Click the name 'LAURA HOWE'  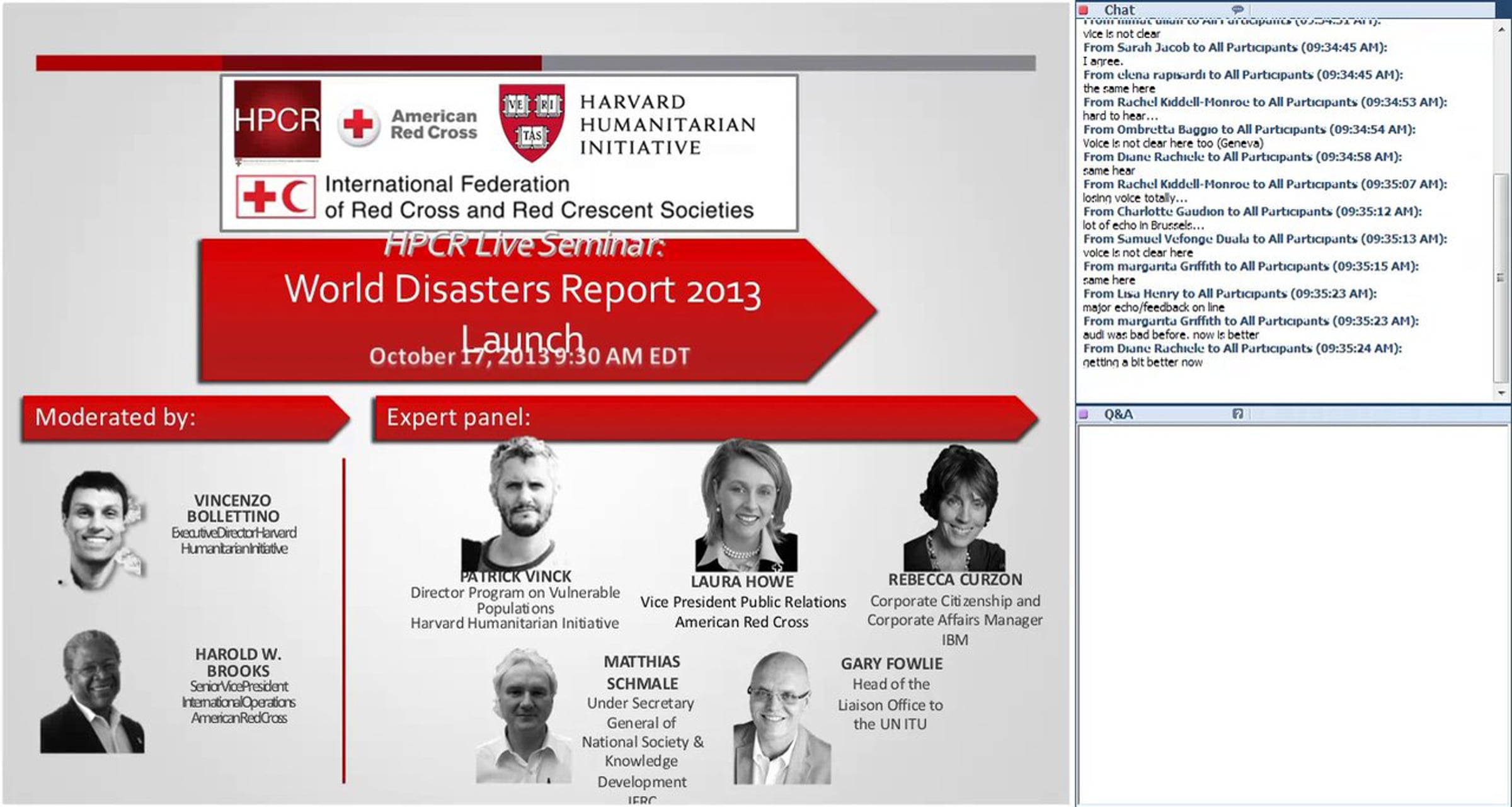(x=742, y=581)
